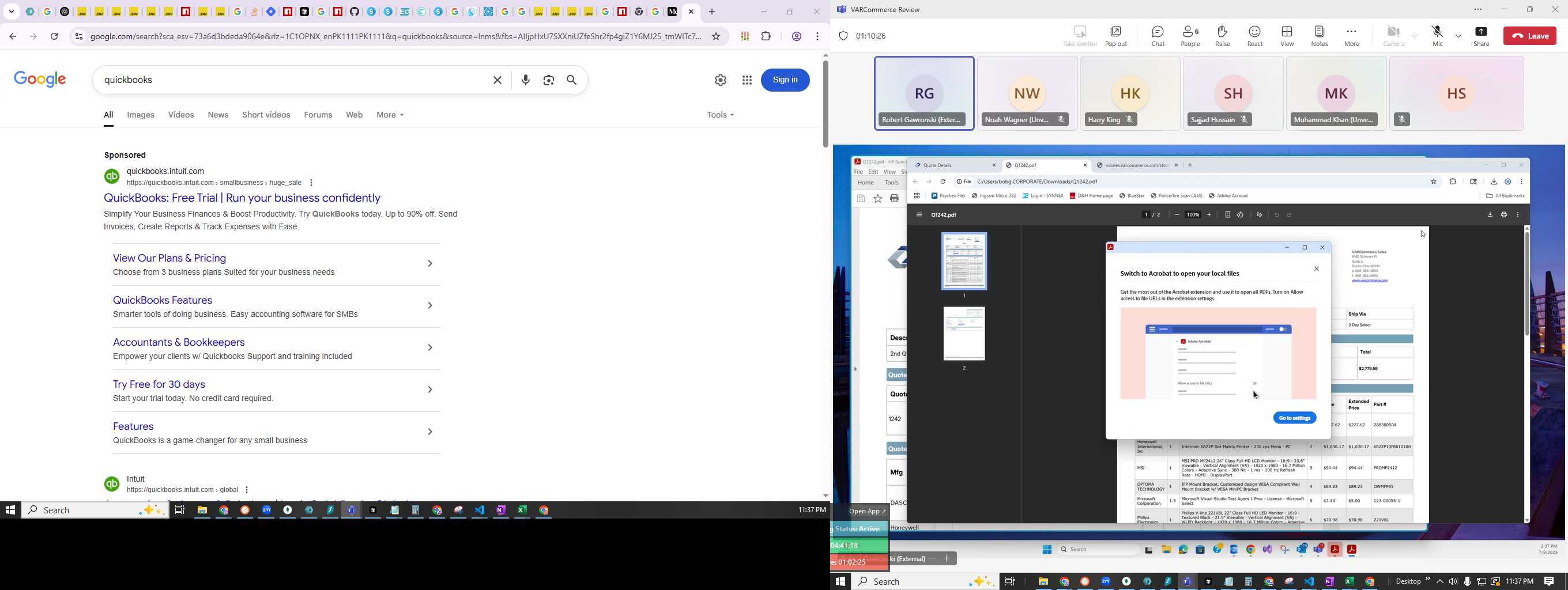Viewport: 1568px width, 590px height.
Task: Pop out the shared content
Action: [1115, 36]
